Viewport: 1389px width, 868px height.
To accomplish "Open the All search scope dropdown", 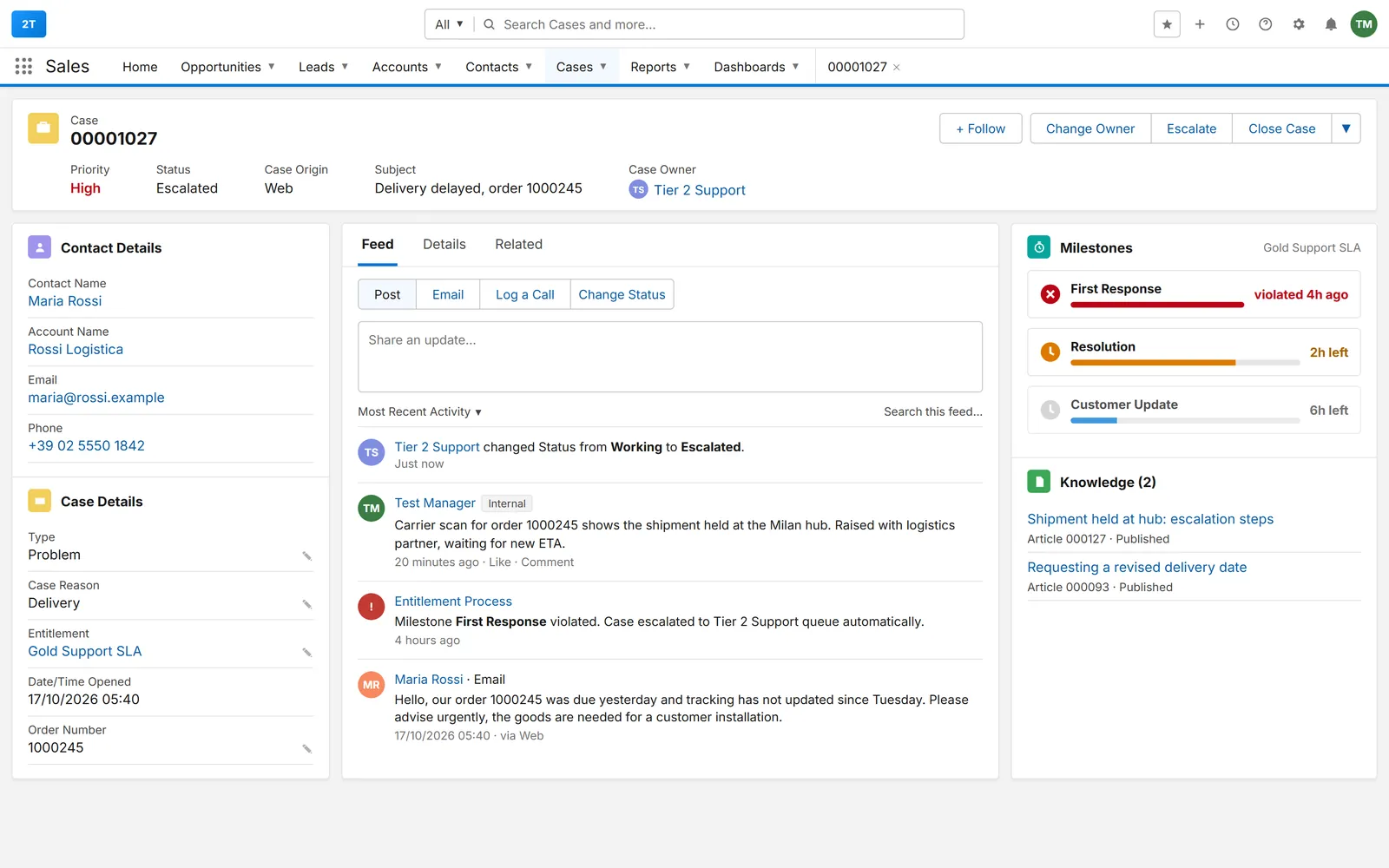I will pos(450,24).
